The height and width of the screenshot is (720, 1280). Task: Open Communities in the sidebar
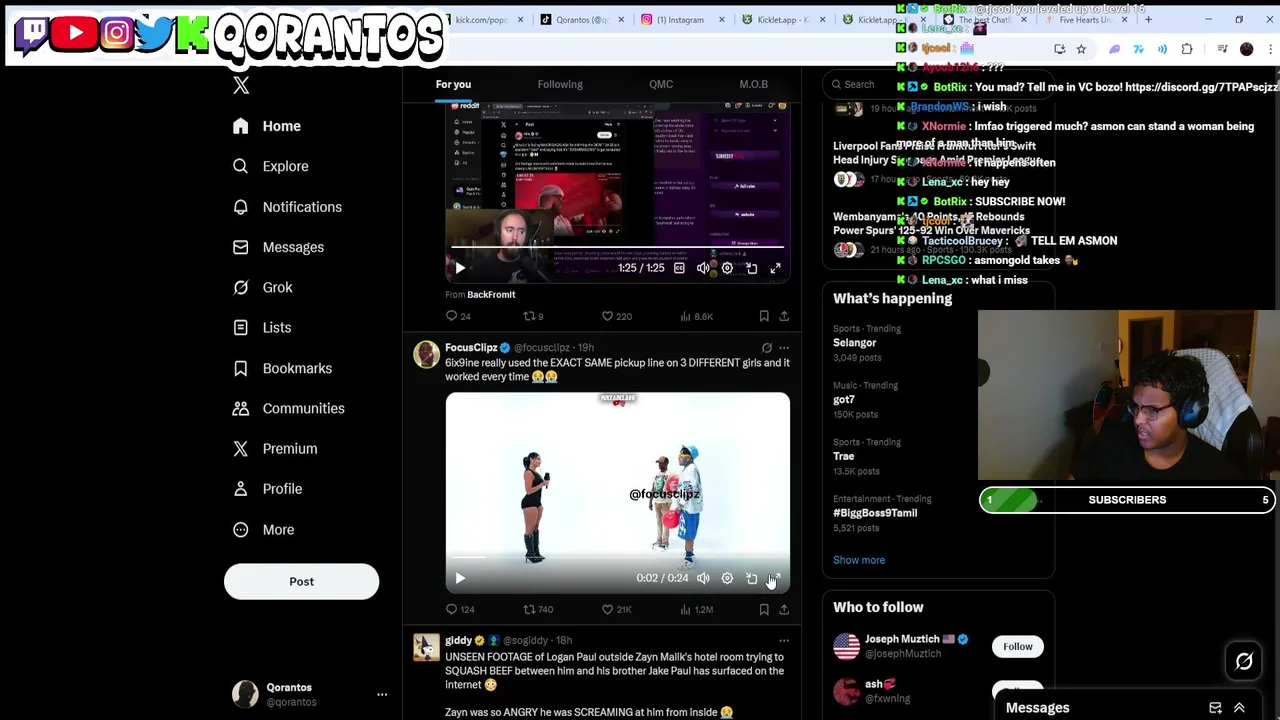pyautogui.click(x=288, y=408)
